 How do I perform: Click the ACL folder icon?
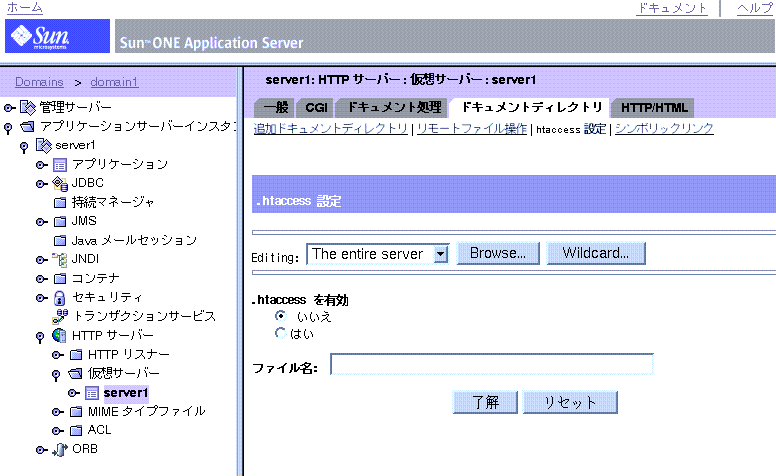click(76, 430)
